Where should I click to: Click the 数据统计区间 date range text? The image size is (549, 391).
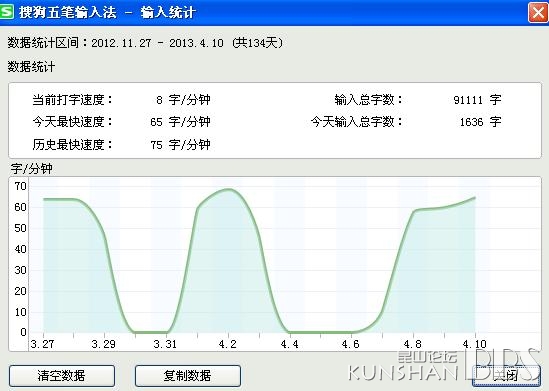click(145, 43)
